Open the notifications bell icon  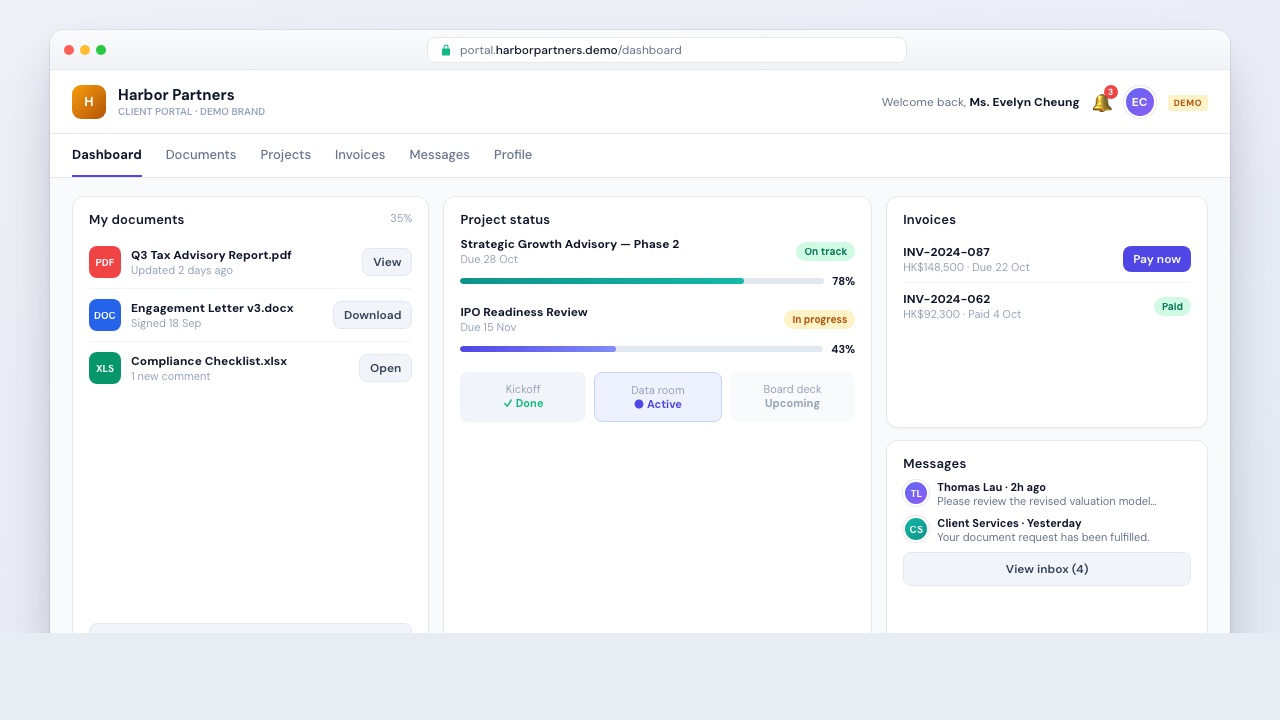coord(1102,102)
